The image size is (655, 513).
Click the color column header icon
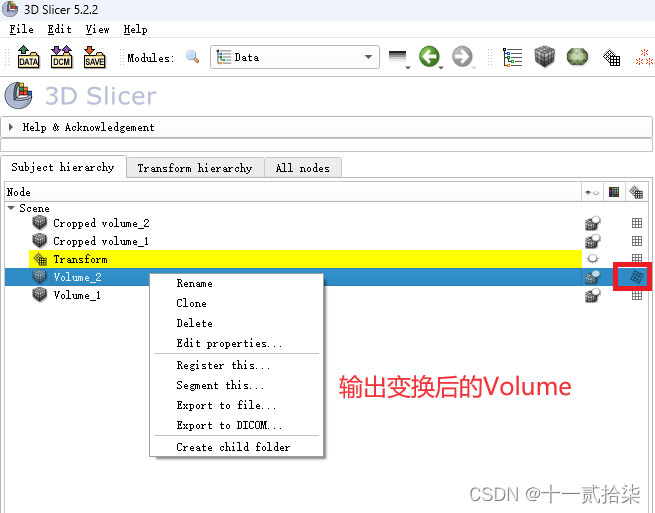(x=614, y=192)
